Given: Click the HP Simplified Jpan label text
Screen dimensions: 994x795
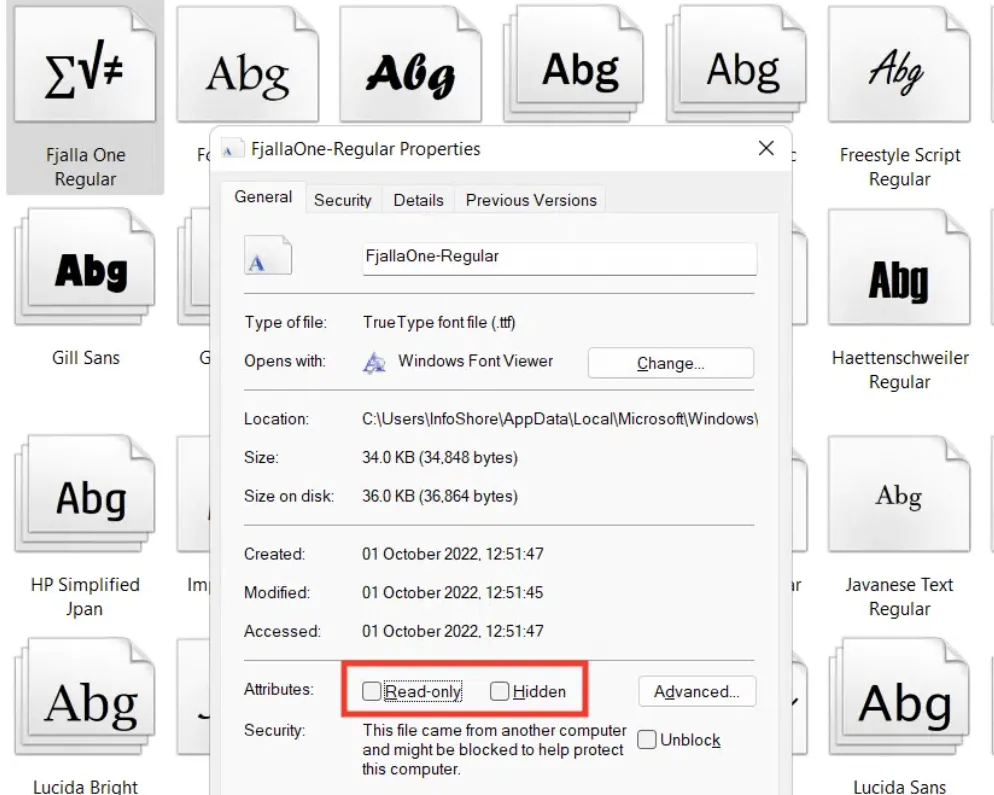Looking at the screenshot, I should point(85,597).
